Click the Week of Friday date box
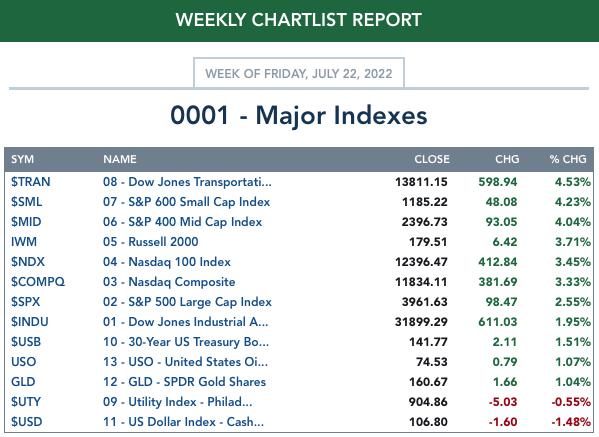Viewport: 599px width, 437px height. 299,73
